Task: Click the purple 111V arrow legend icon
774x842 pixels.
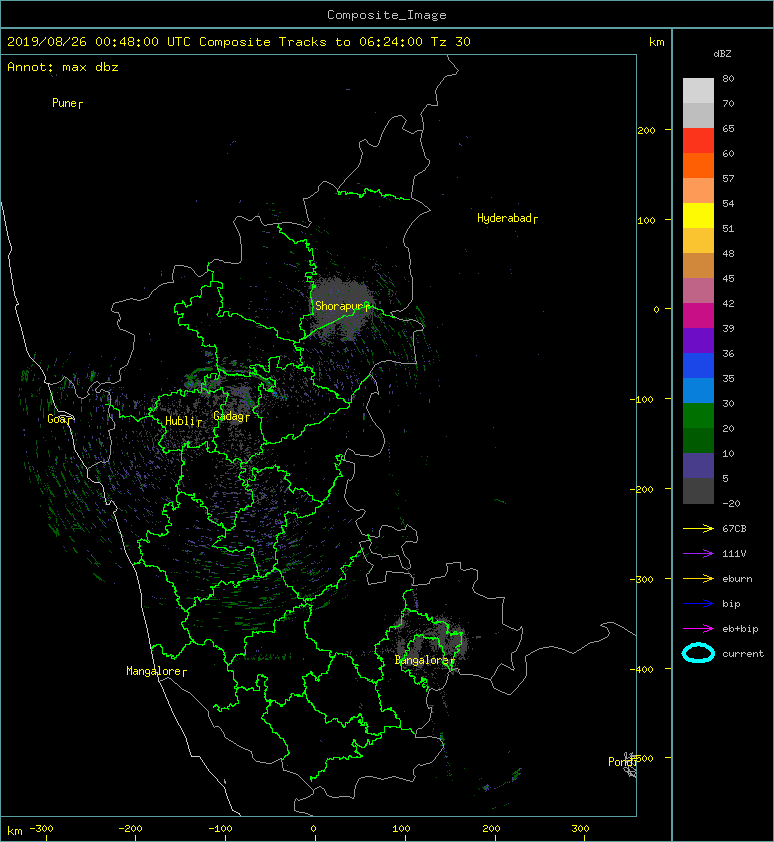Action: pos(698,554)
